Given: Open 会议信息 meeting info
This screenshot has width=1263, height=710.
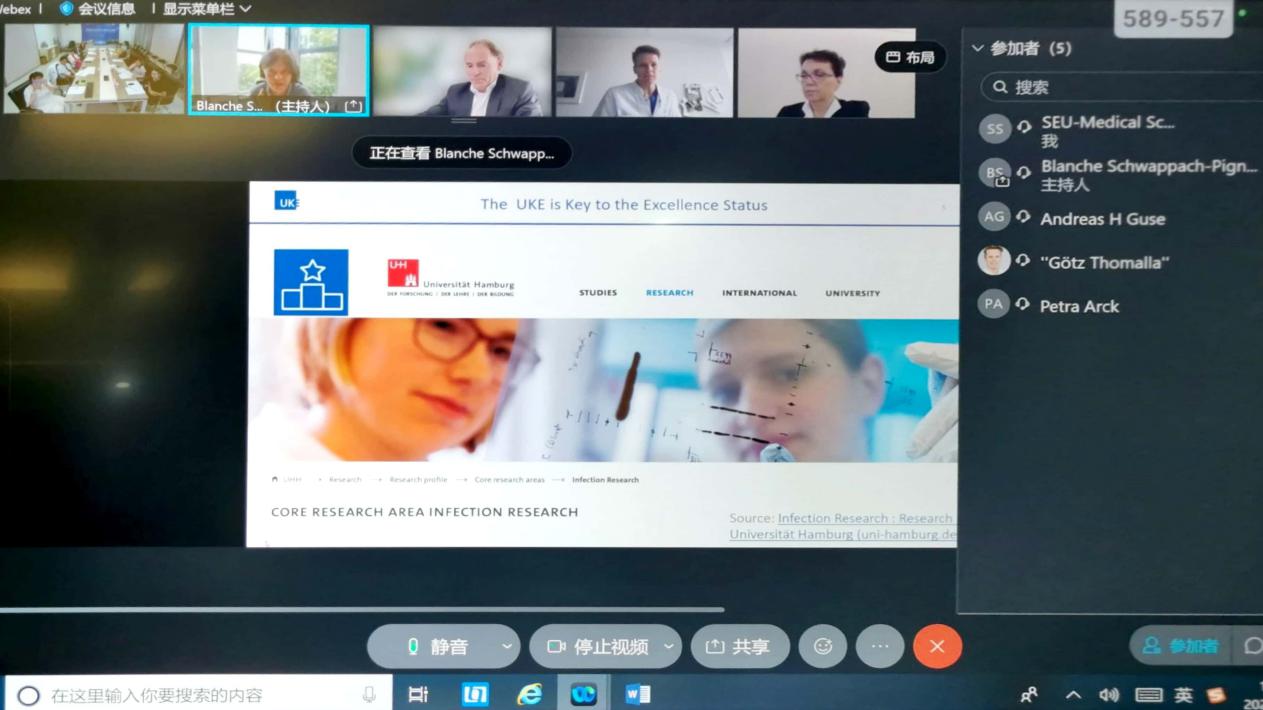Looking at the screenshot, I should tap(97, 9).
